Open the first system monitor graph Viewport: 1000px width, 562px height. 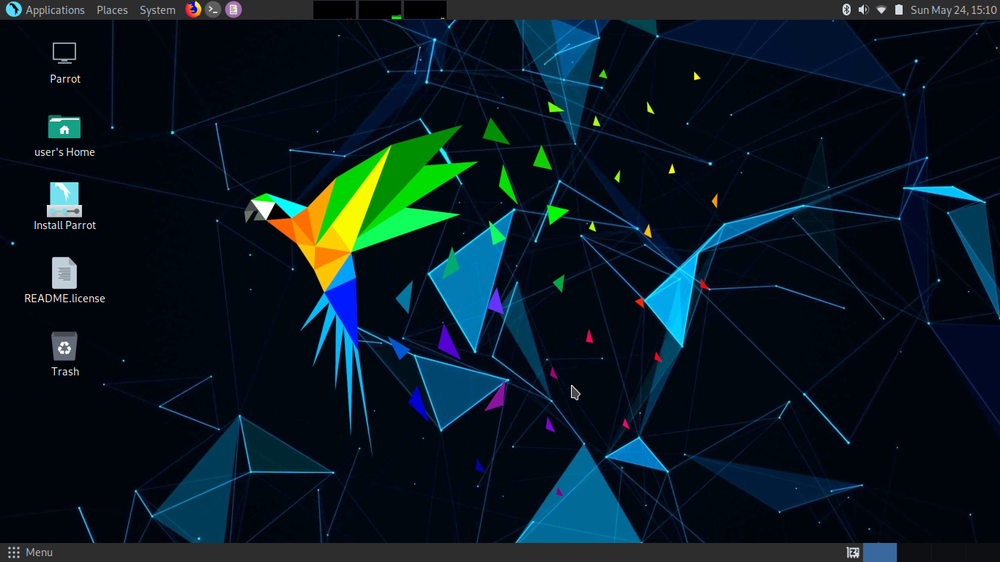pos(334,10)
